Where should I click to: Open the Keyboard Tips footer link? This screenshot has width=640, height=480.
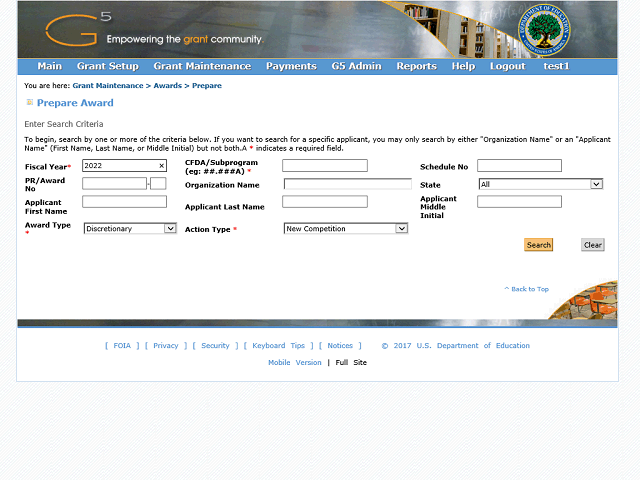click(278, 346)
